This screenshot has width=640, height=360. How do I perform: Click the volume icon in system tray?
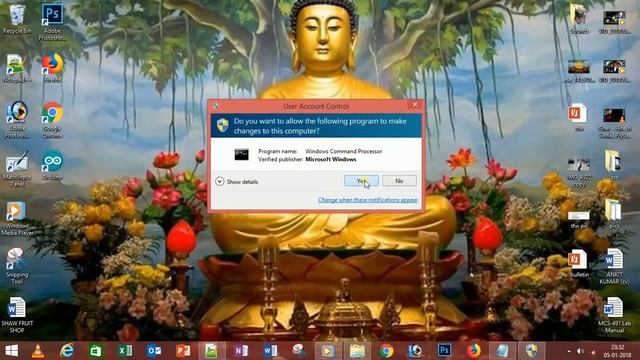580,351
